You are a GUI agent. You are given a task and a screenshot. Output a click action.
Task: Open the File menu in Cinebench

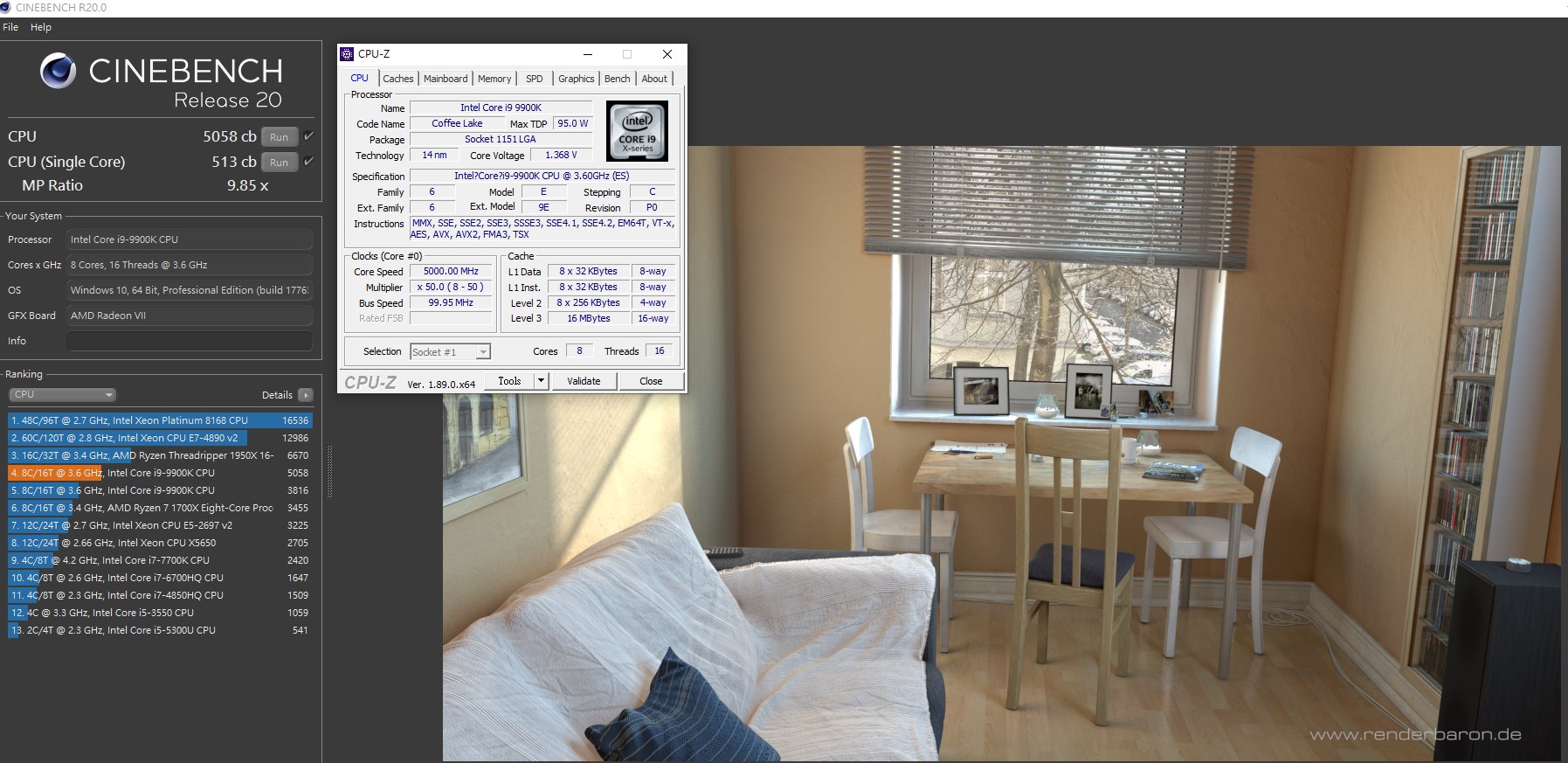10,27
